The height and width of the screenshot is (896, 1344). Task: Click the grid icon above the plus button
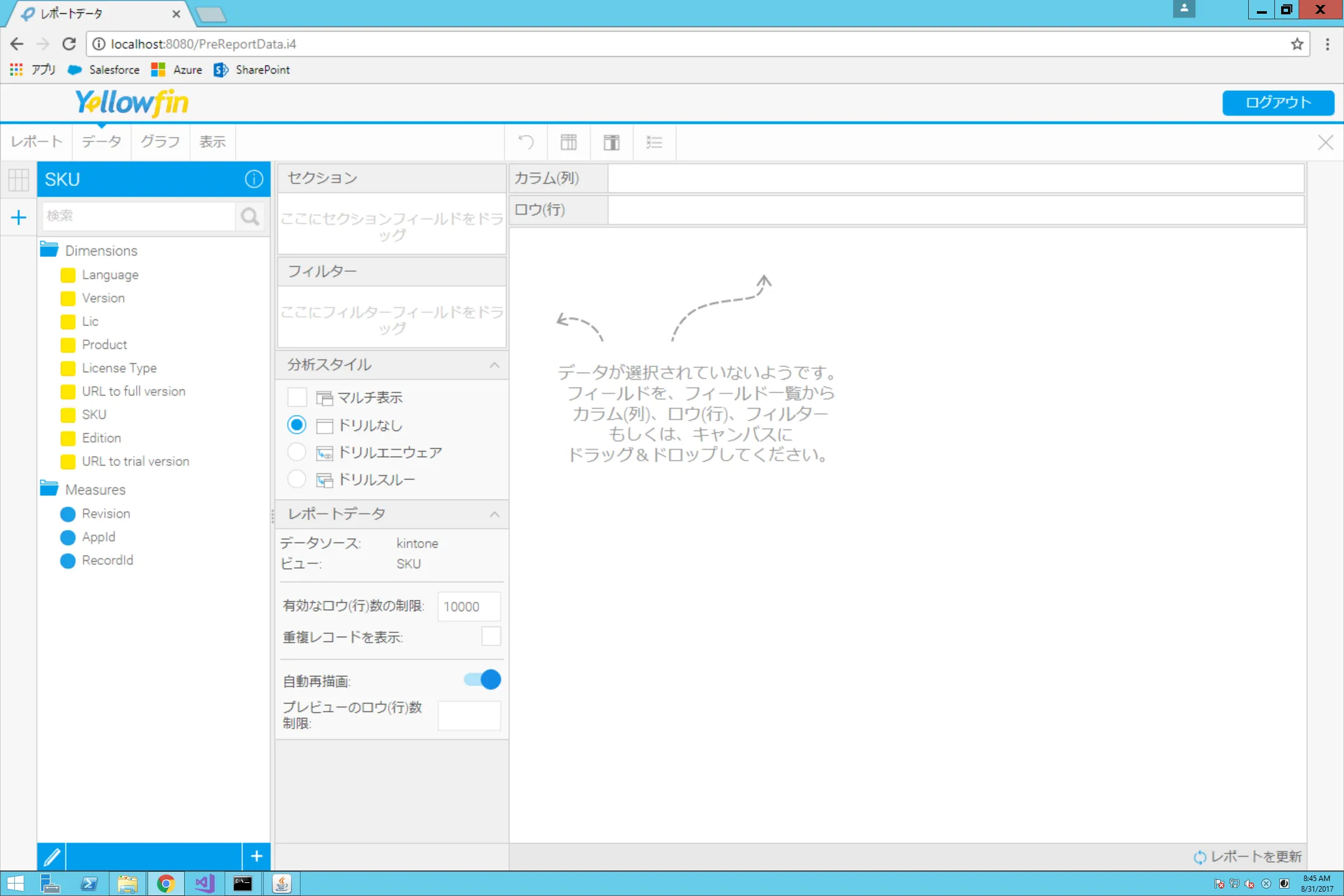coord(17,180)
